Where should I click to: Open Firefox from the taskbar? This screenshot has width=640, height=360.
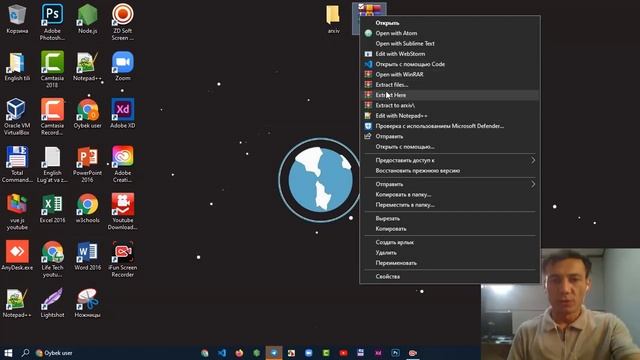coord(239,353)
